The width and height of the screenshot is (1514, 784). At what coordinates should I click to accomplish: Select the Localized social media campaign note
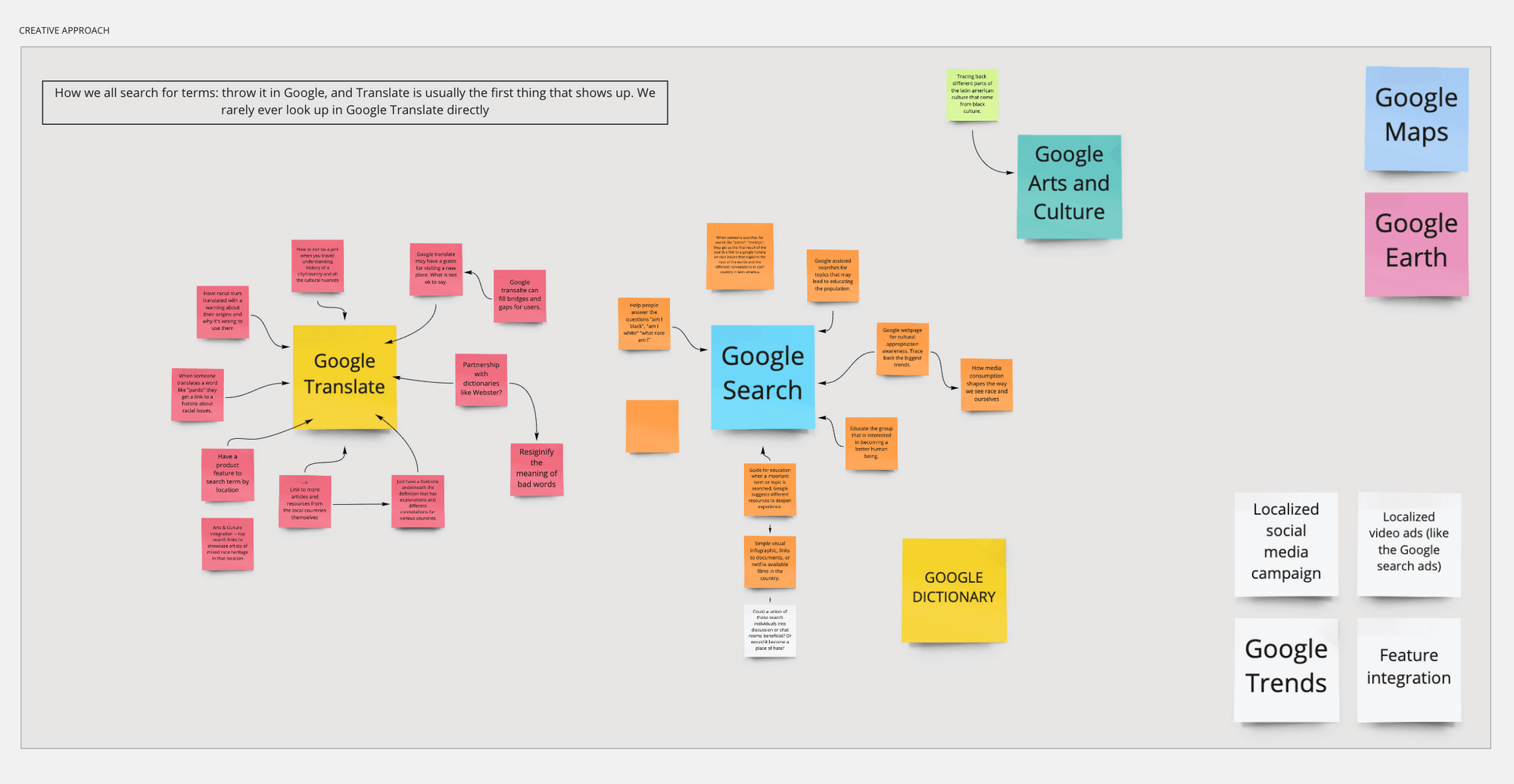tap(1286, 544)
